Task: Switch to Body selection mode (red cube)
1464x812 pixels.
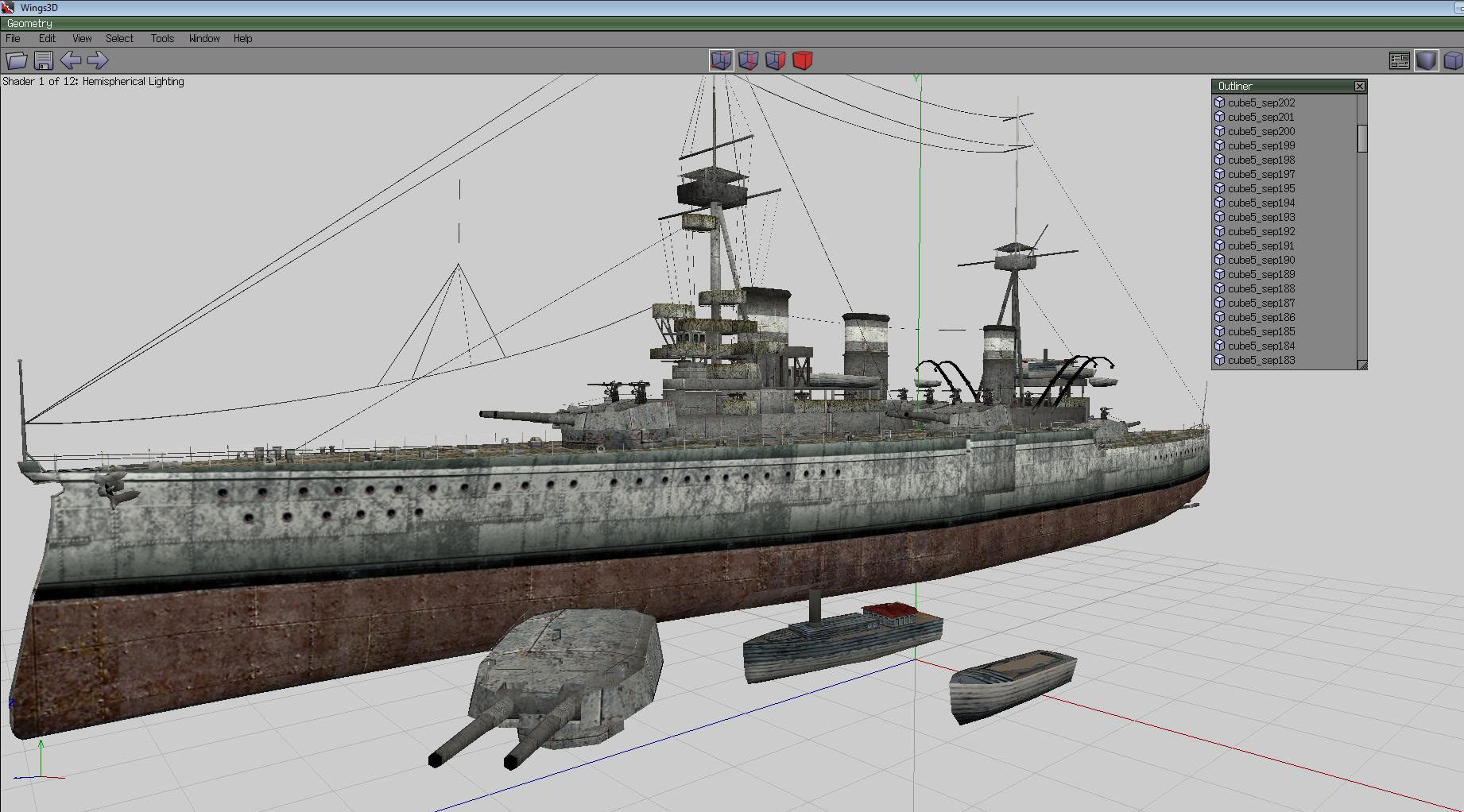Action: pos(803,60)
